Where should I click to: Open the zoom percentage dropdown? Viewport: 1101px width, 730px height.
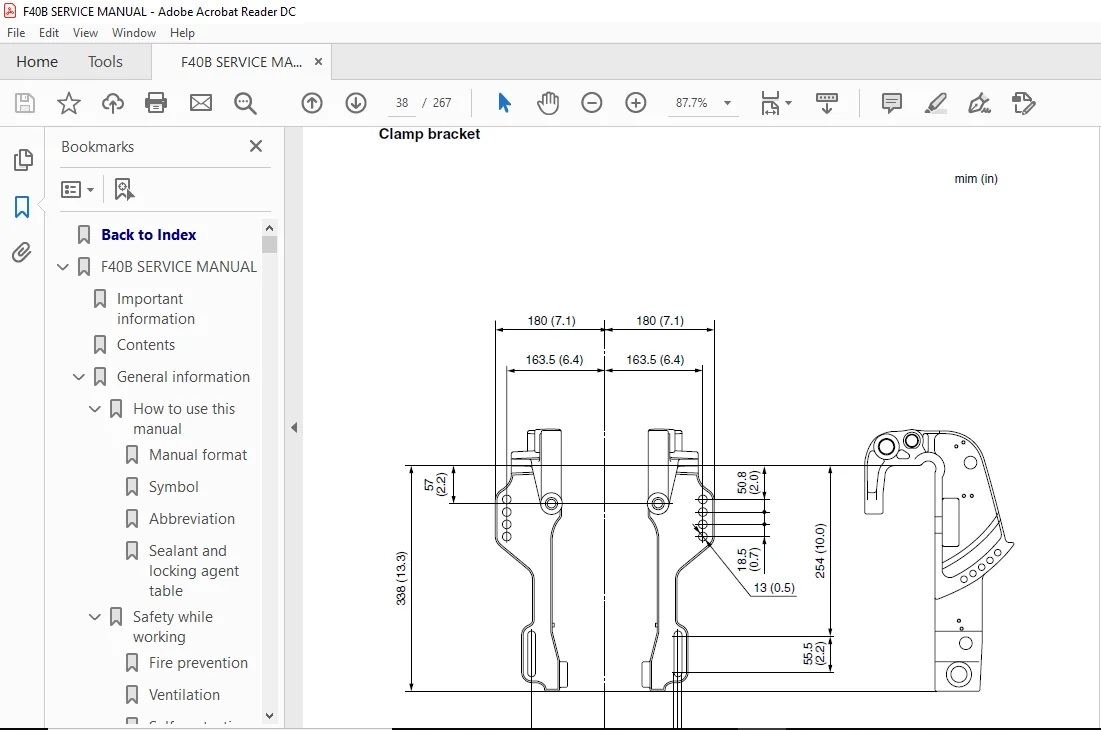pos(727,103)
